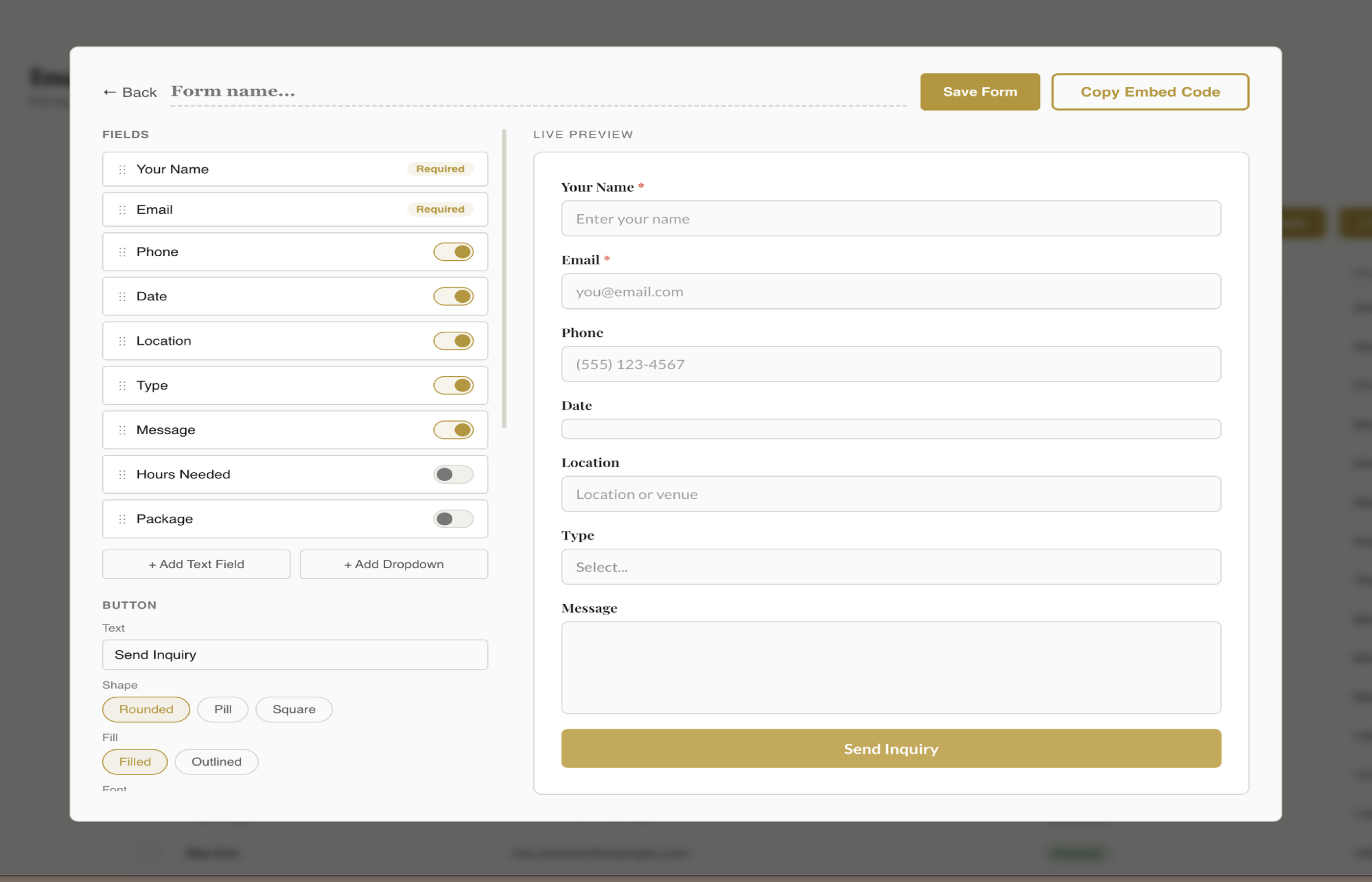Click the drag handle beside Package field
The image size is (1372, 882).
[122, 519]
